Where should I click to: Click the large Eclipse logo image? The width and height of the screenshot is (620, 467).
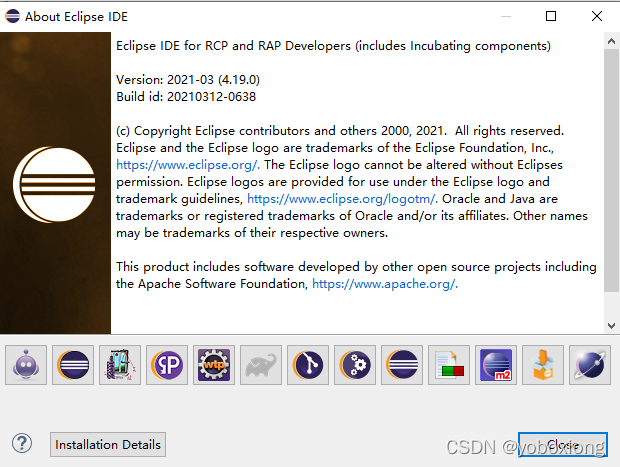point(54,184)
